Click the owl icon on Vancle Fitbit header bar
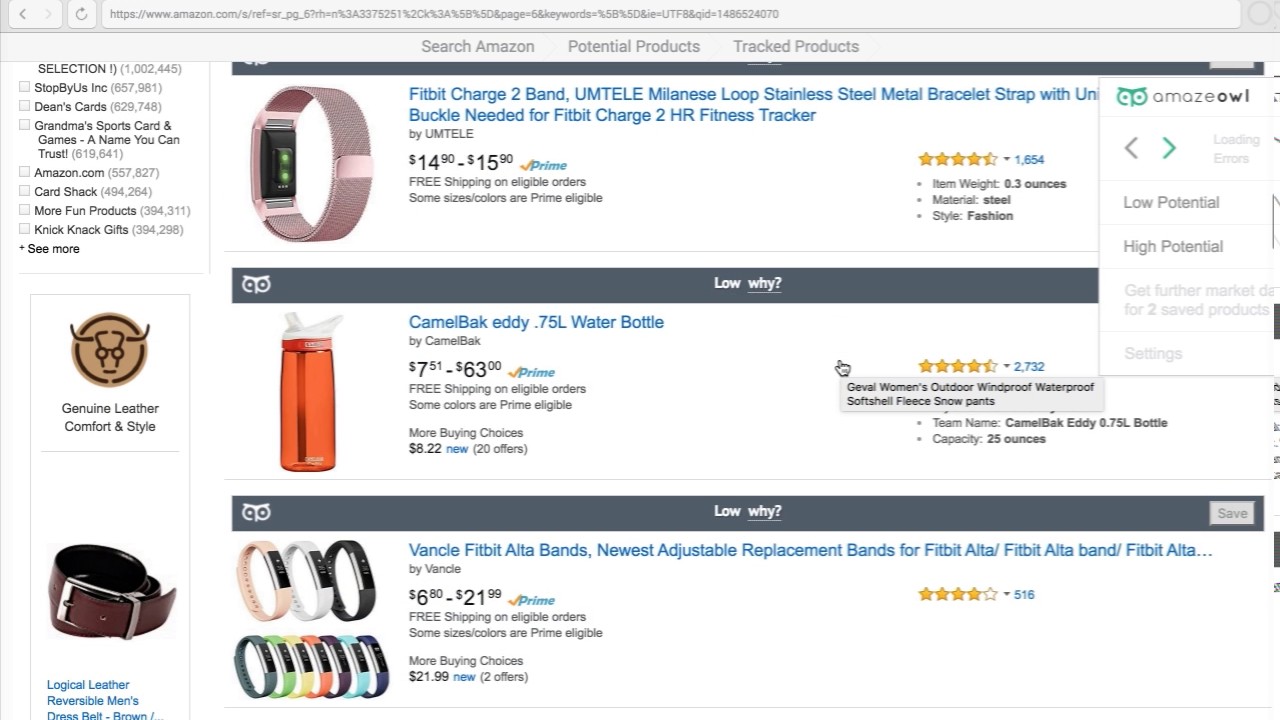 pos(256,513)
